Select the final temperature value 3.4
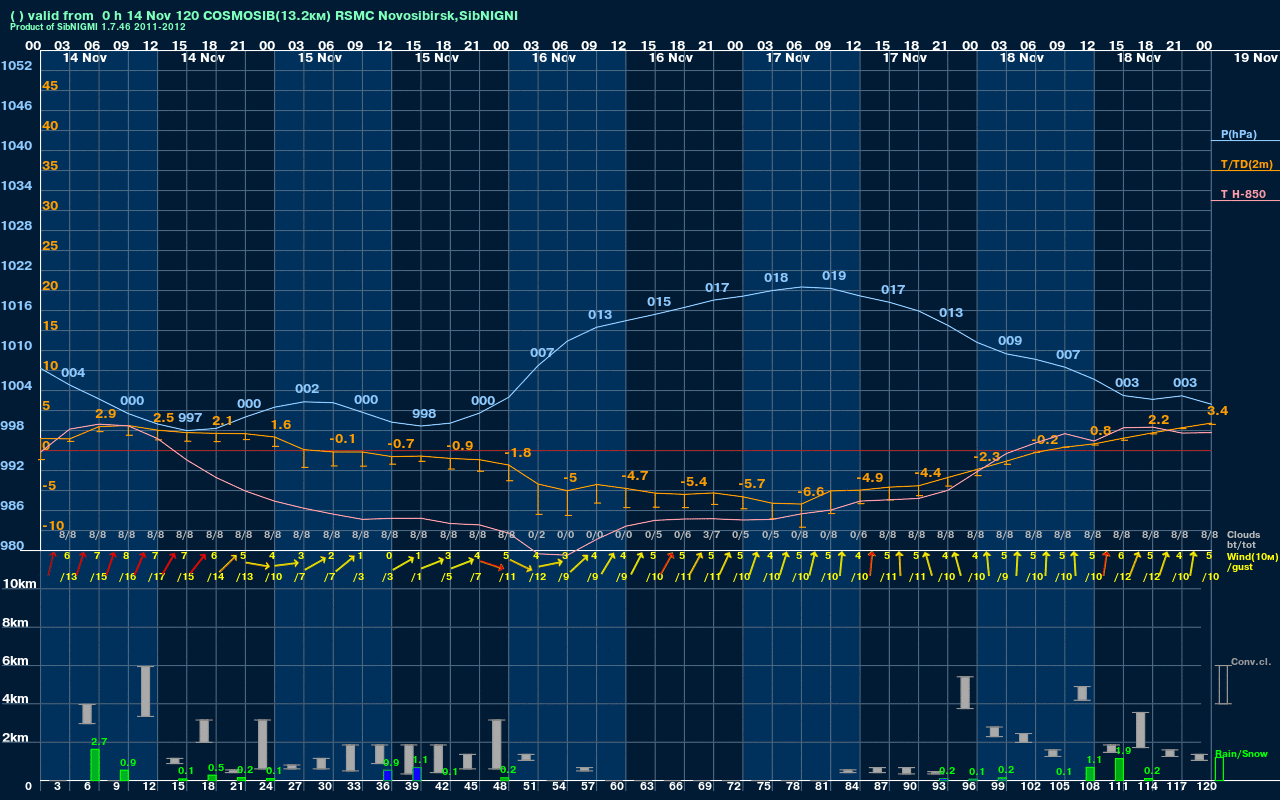 [1217, 411]
